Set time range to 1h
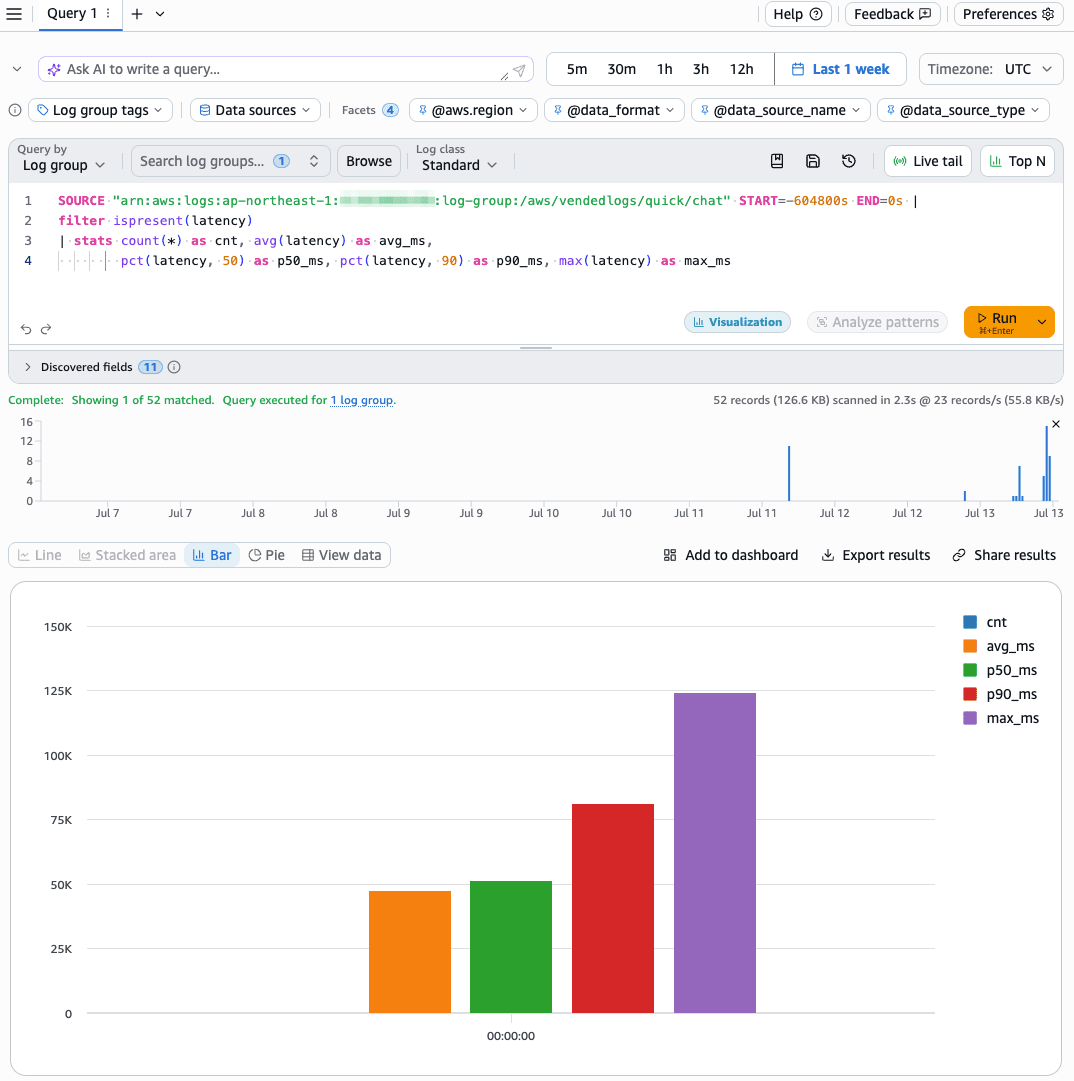 pyautogui.click(x=665, y=69)
